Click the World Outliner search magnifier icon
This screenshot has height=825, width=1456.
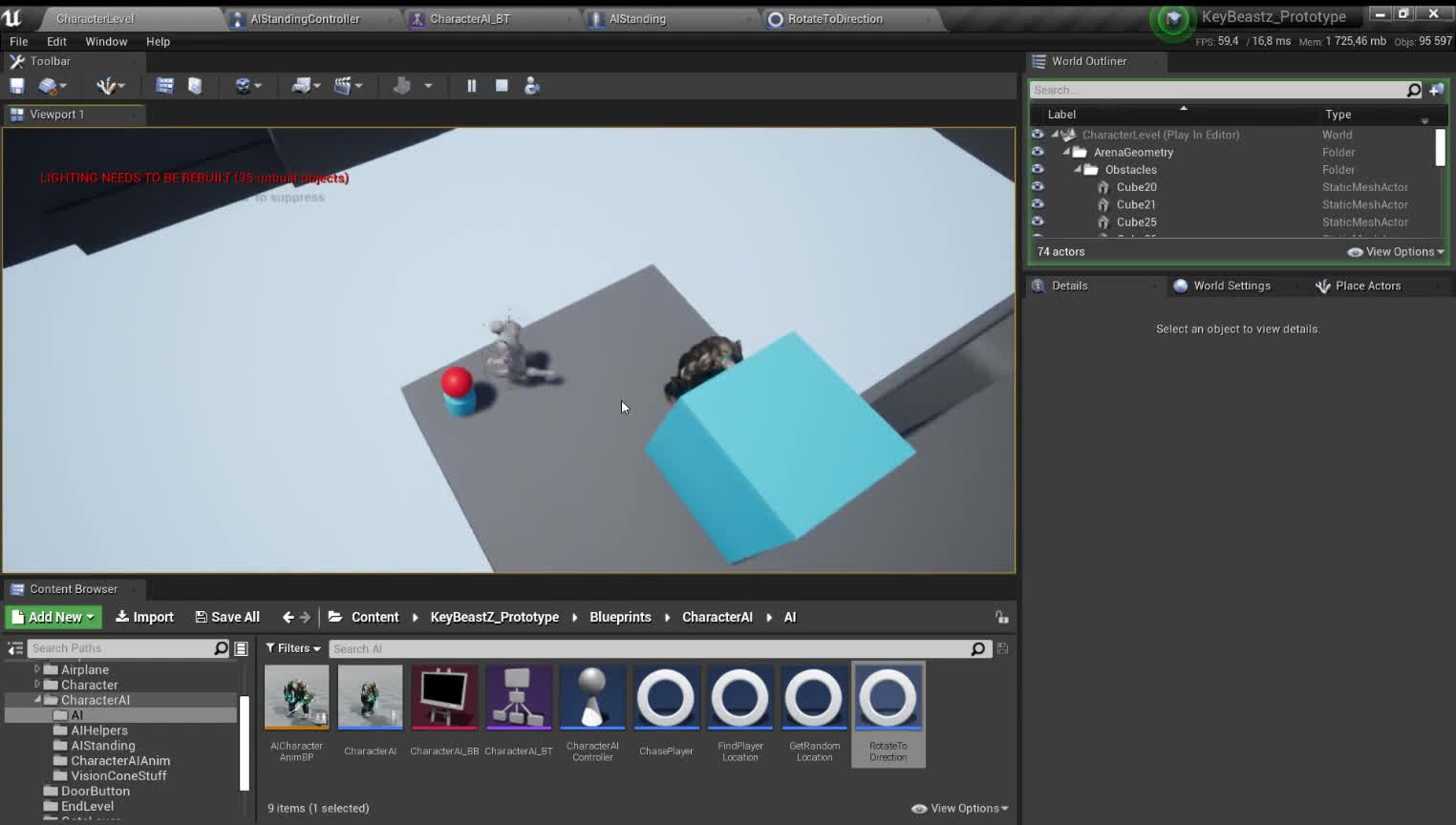(x=1414, y=90)
